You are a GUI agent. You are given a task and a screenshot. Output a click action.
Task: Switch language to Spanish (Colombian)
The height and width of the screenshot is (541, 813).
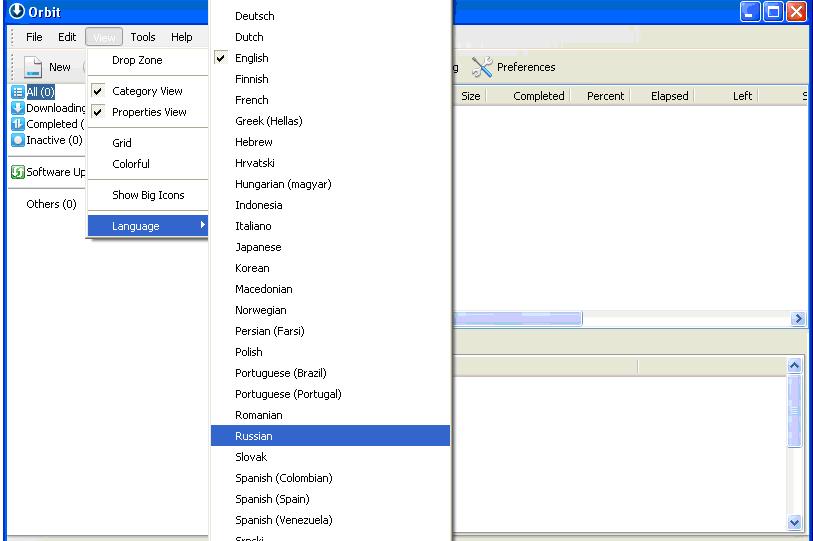(330, 478)
